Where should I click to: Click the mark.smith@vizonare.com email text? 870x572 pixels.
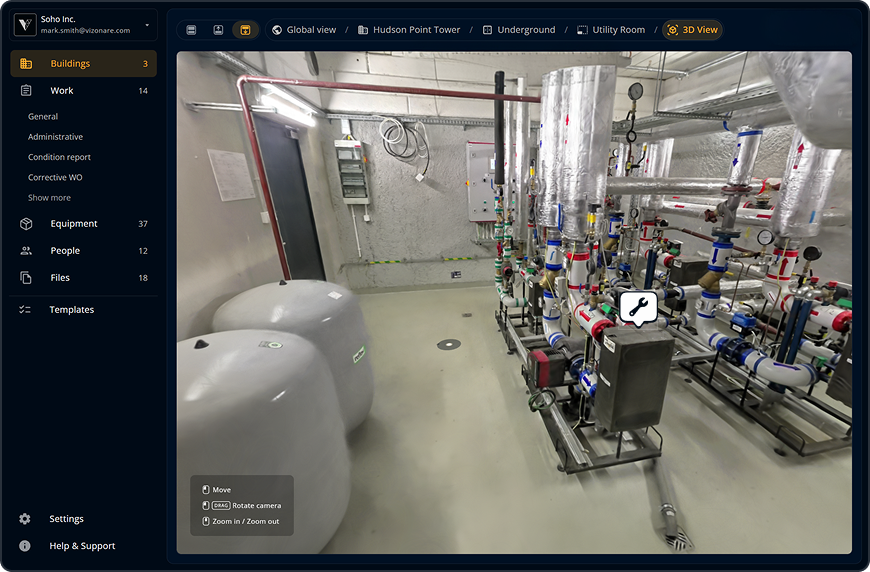85,31
